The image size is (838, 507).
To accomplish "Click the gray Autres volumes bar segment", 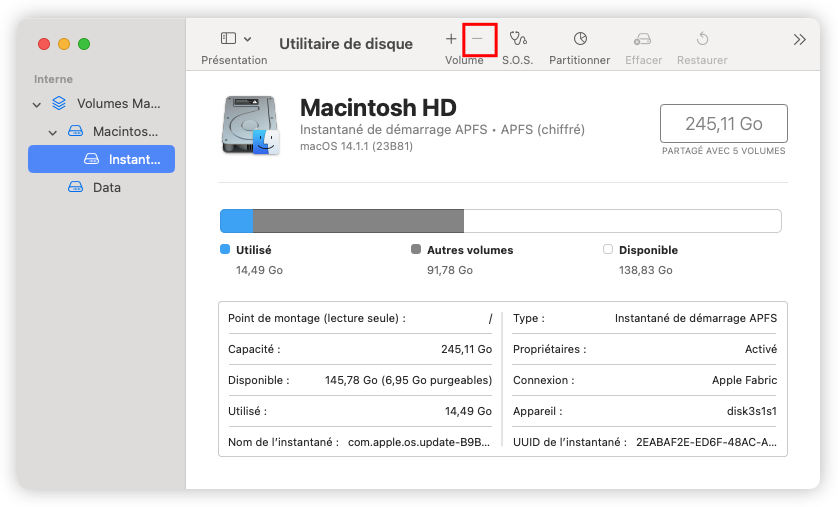I will click(358, 221).
